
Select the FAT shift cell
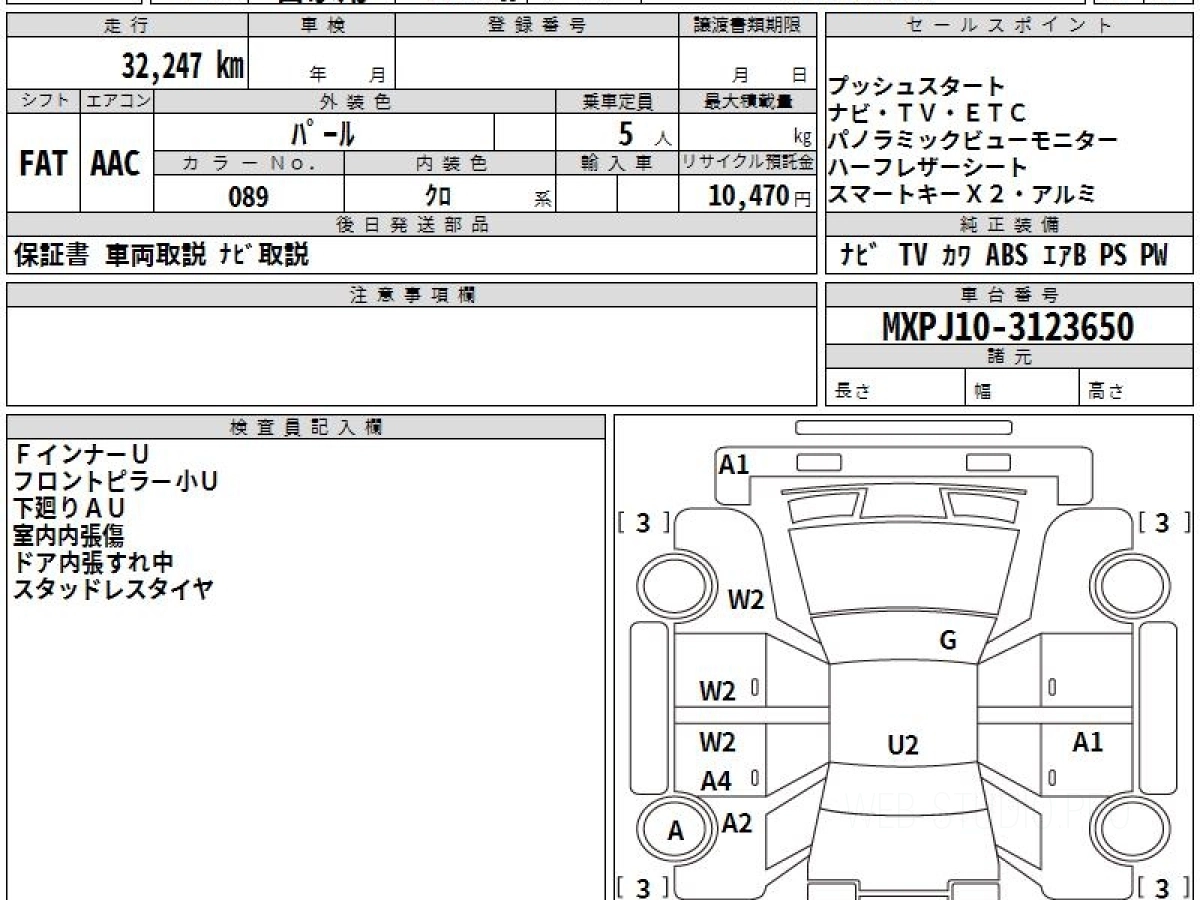43,164
